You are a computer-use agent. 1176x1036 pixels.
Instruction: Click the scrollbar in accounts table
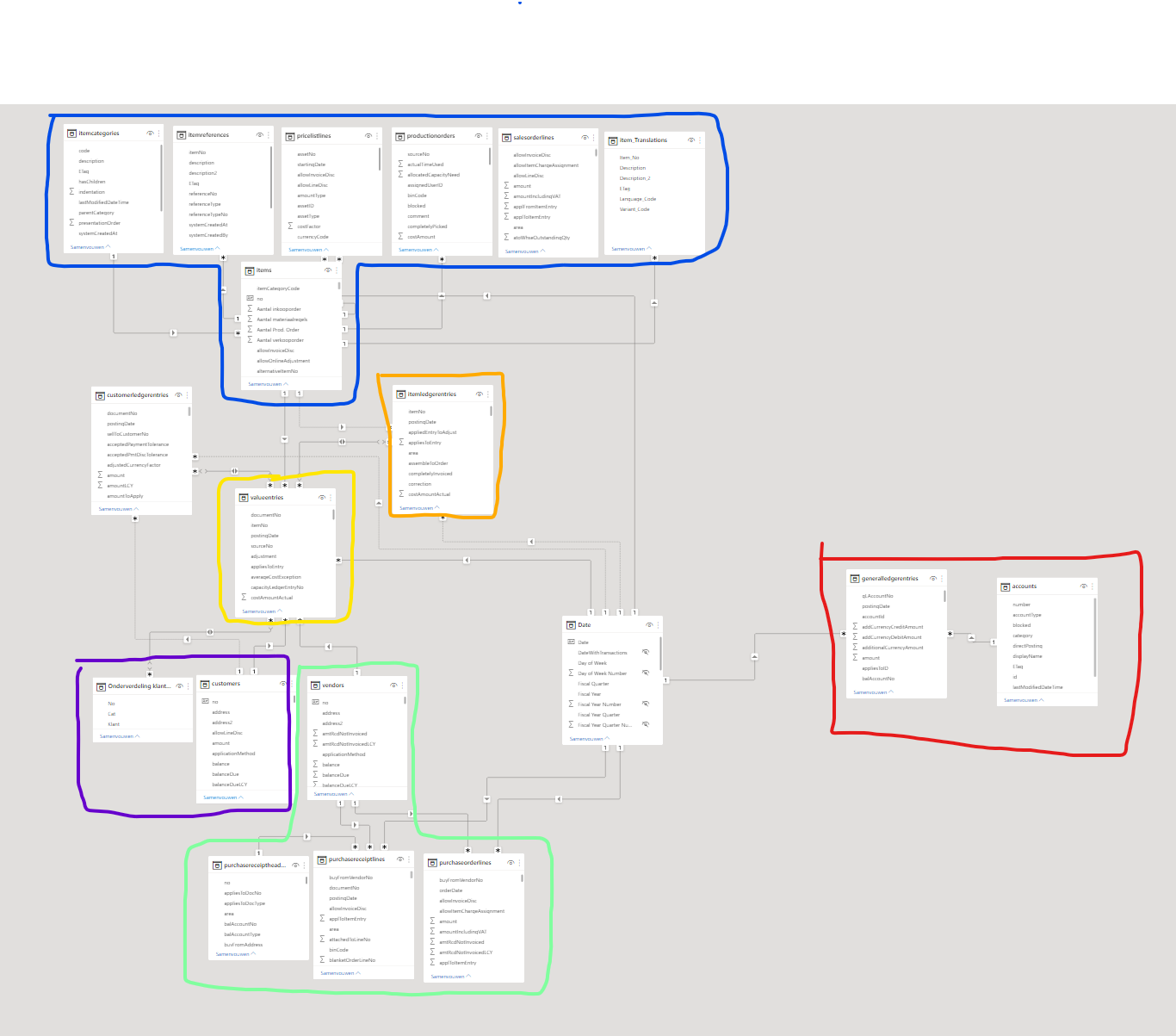tap(1095, 637)
